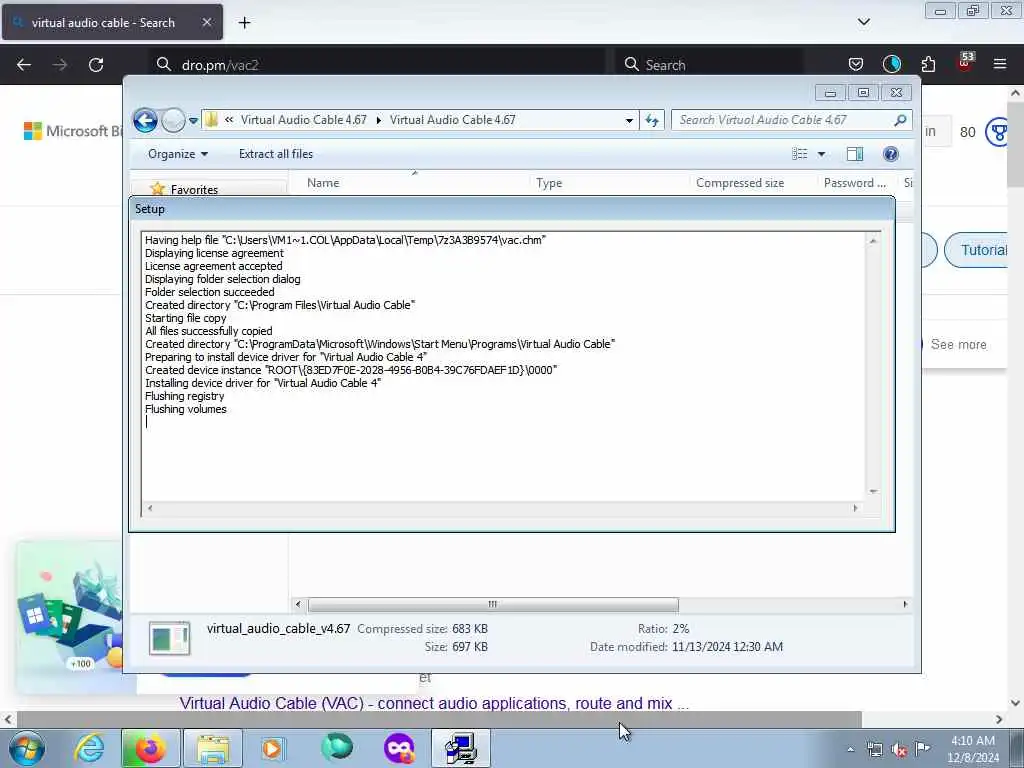Click the extension icon with badge 53

[965, 63]
